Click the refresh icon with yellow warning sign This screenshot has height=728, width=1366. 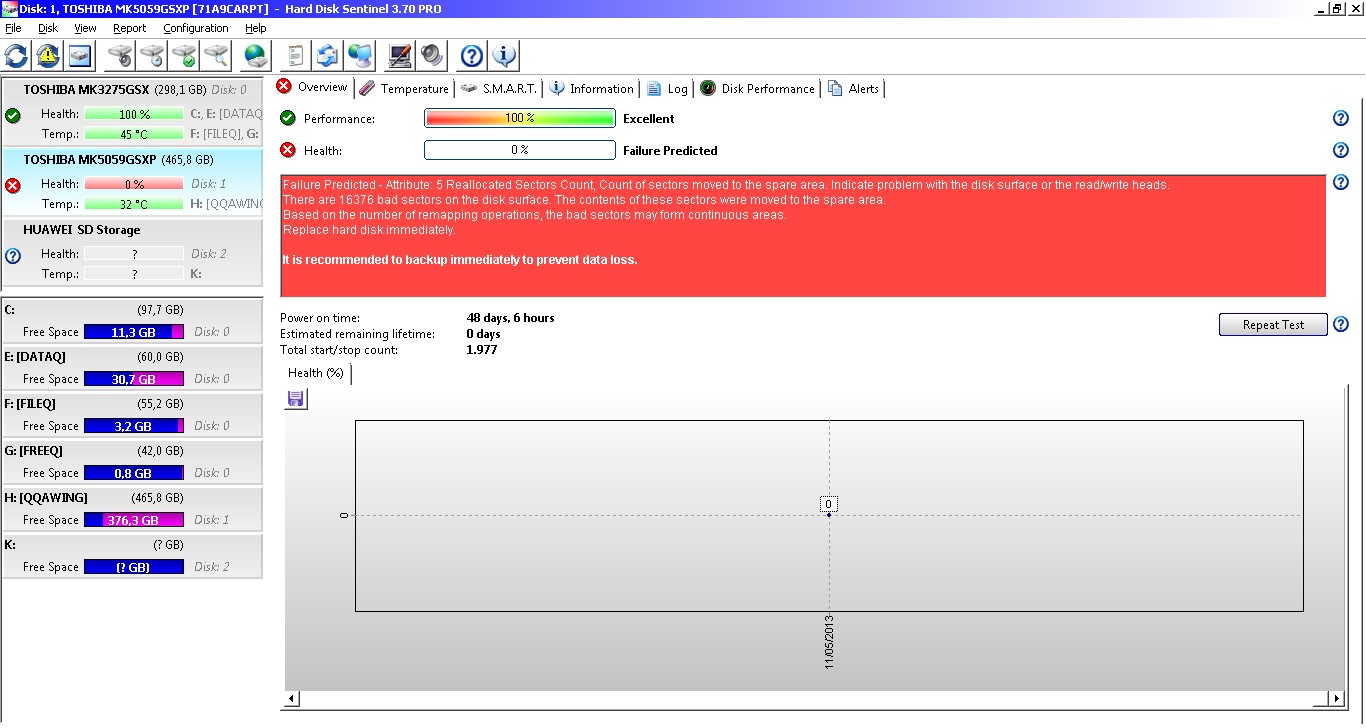[48, 56]
